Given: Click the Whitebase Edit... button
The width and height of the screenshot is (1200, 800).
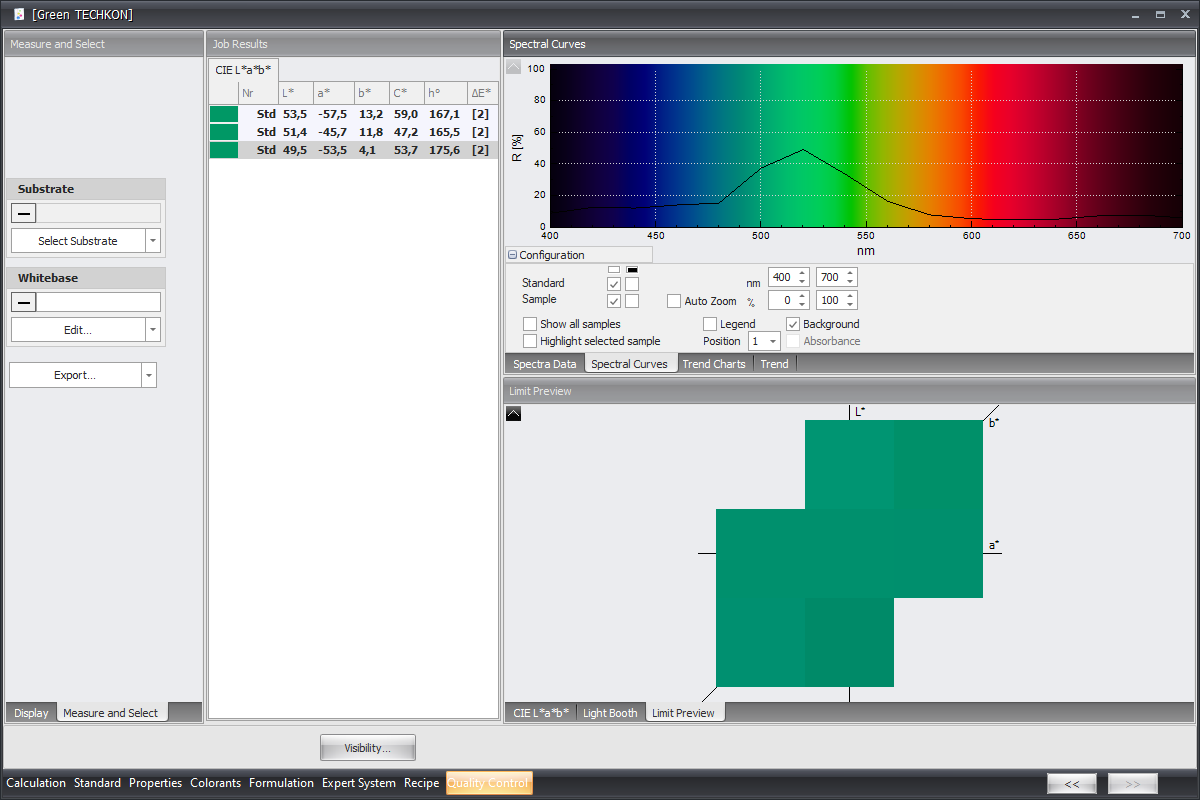Looking at the screenshot, I should click(78, 330).
